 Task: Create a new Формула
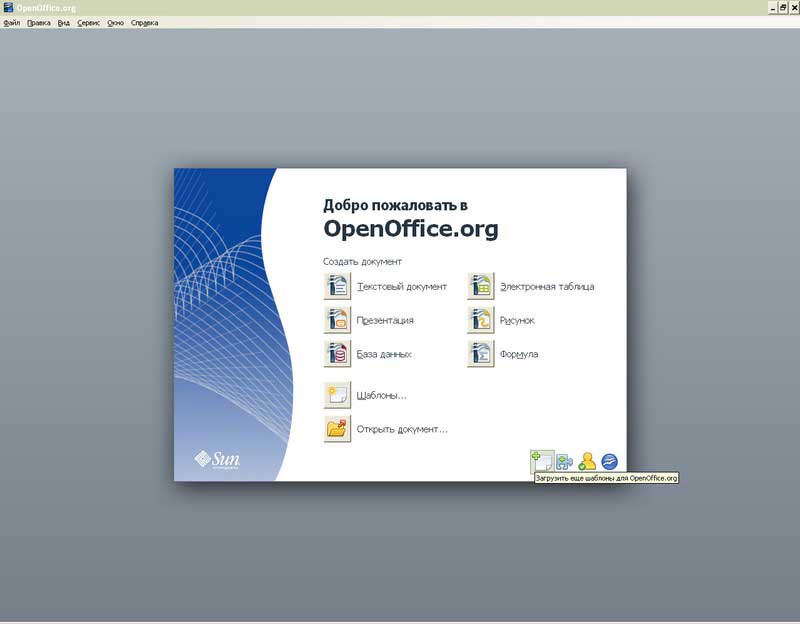click(519, 354)
